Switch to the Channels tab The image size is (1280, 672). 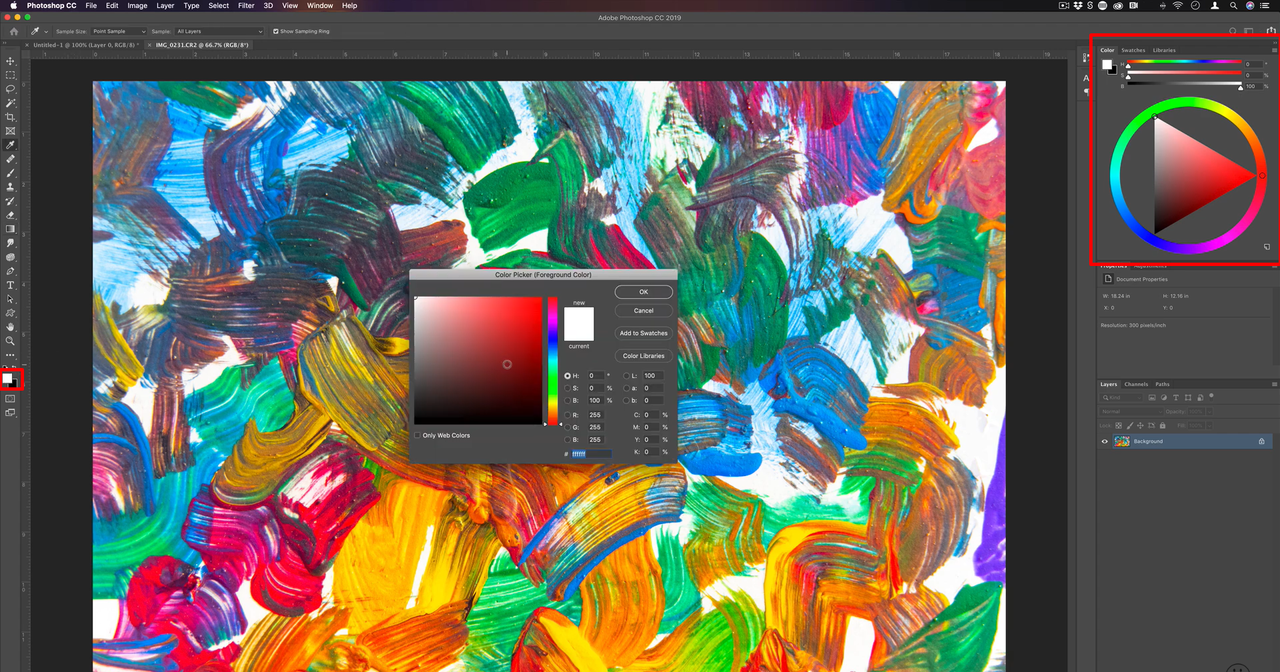pos(1136,384)
